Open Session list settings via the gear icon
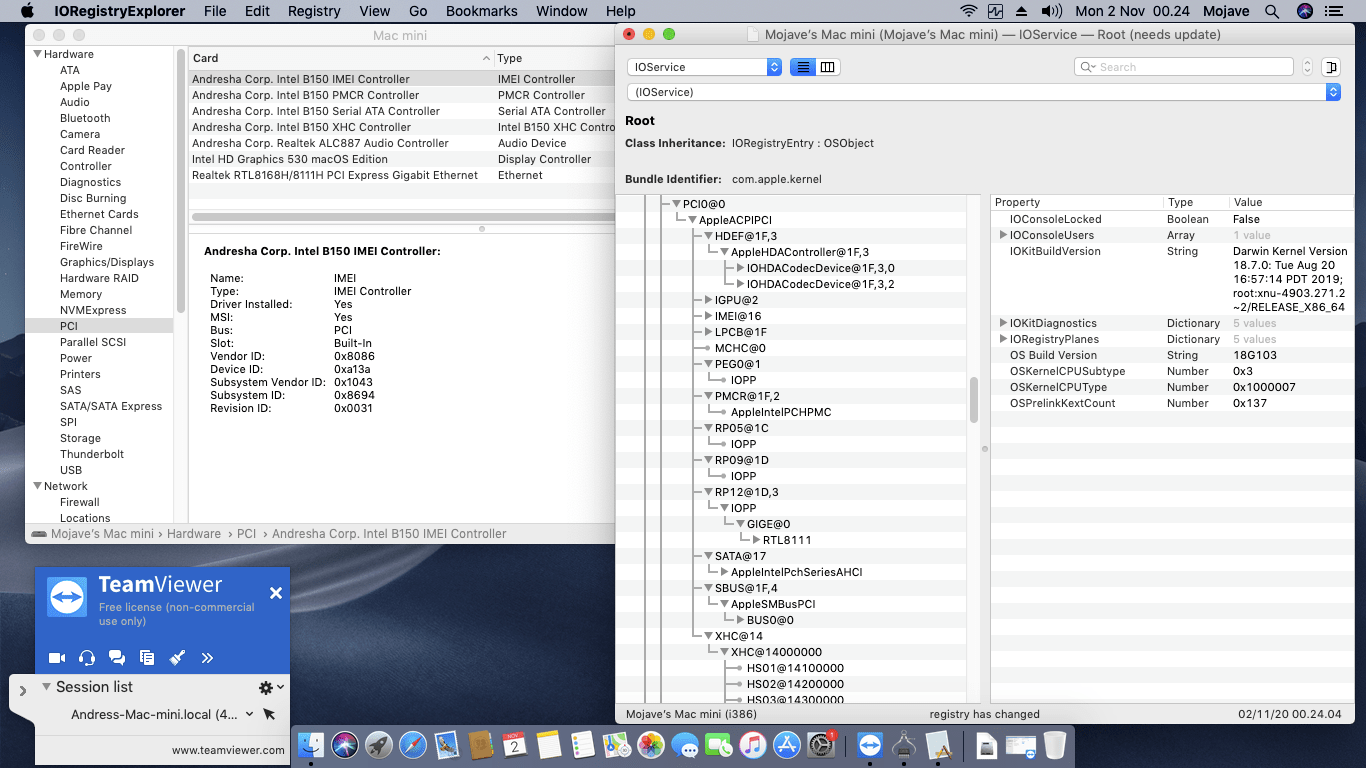1366x768 pixels. coord(264,686)
